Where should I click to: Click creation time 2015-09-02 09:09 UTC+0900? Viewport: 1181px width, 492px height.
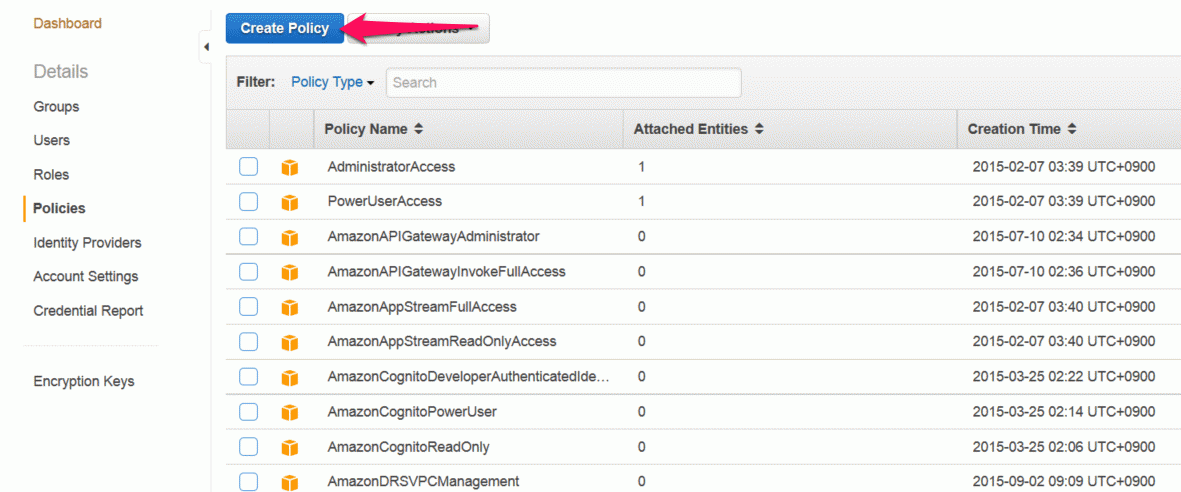[x=1064, y=481]
